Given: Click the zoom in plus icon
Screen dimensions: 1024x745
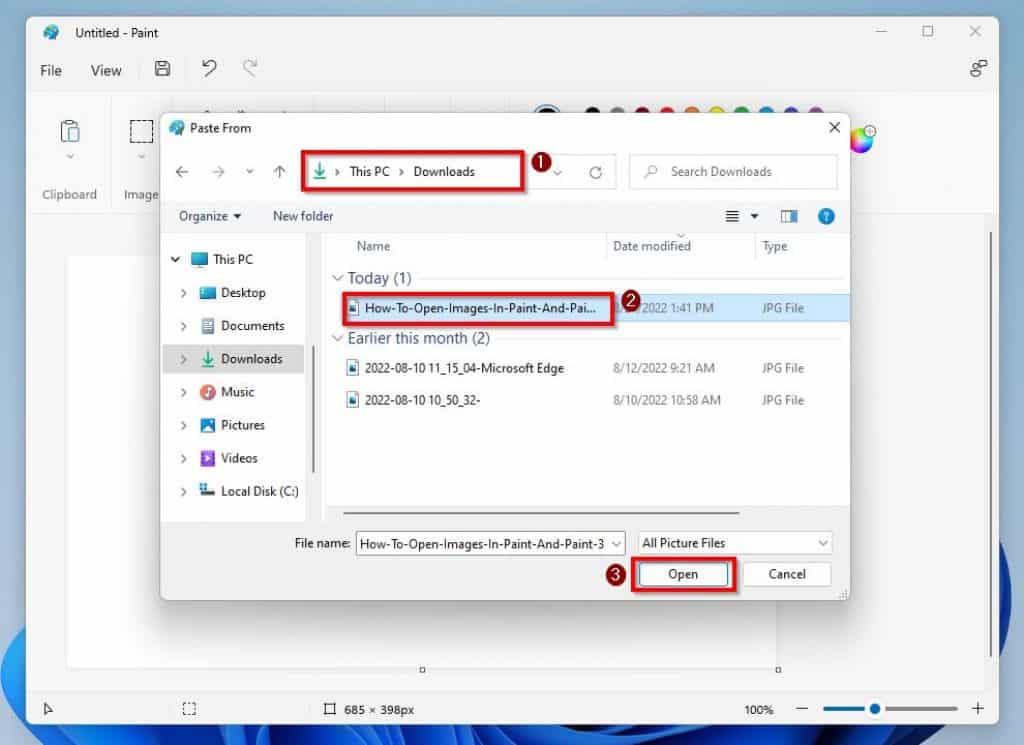Looking at the screenshot, I should pos(978,708).
